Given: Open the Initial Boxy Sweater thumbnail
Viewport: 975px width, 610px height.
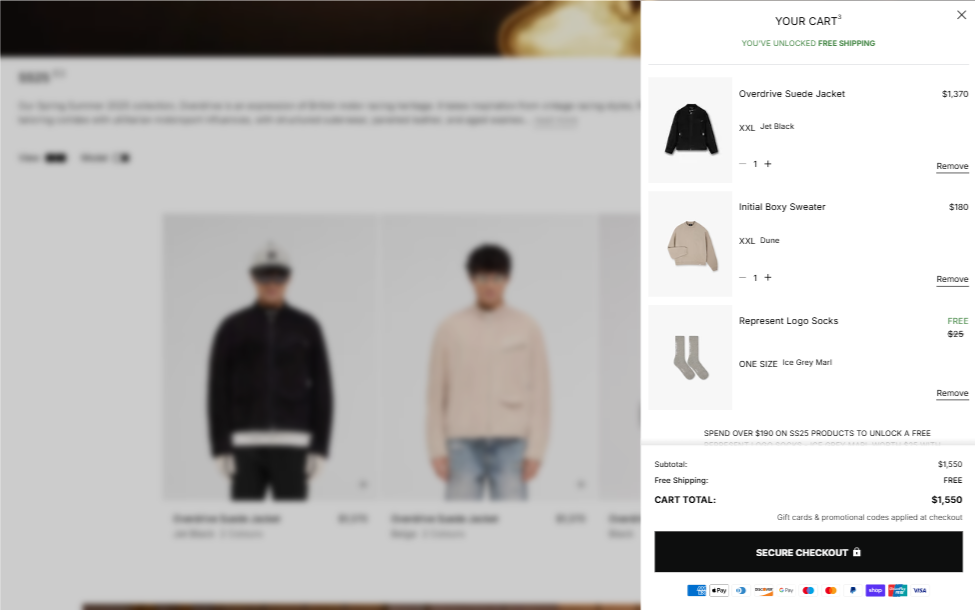Looking at the screenshot, I should coord(690,244).
